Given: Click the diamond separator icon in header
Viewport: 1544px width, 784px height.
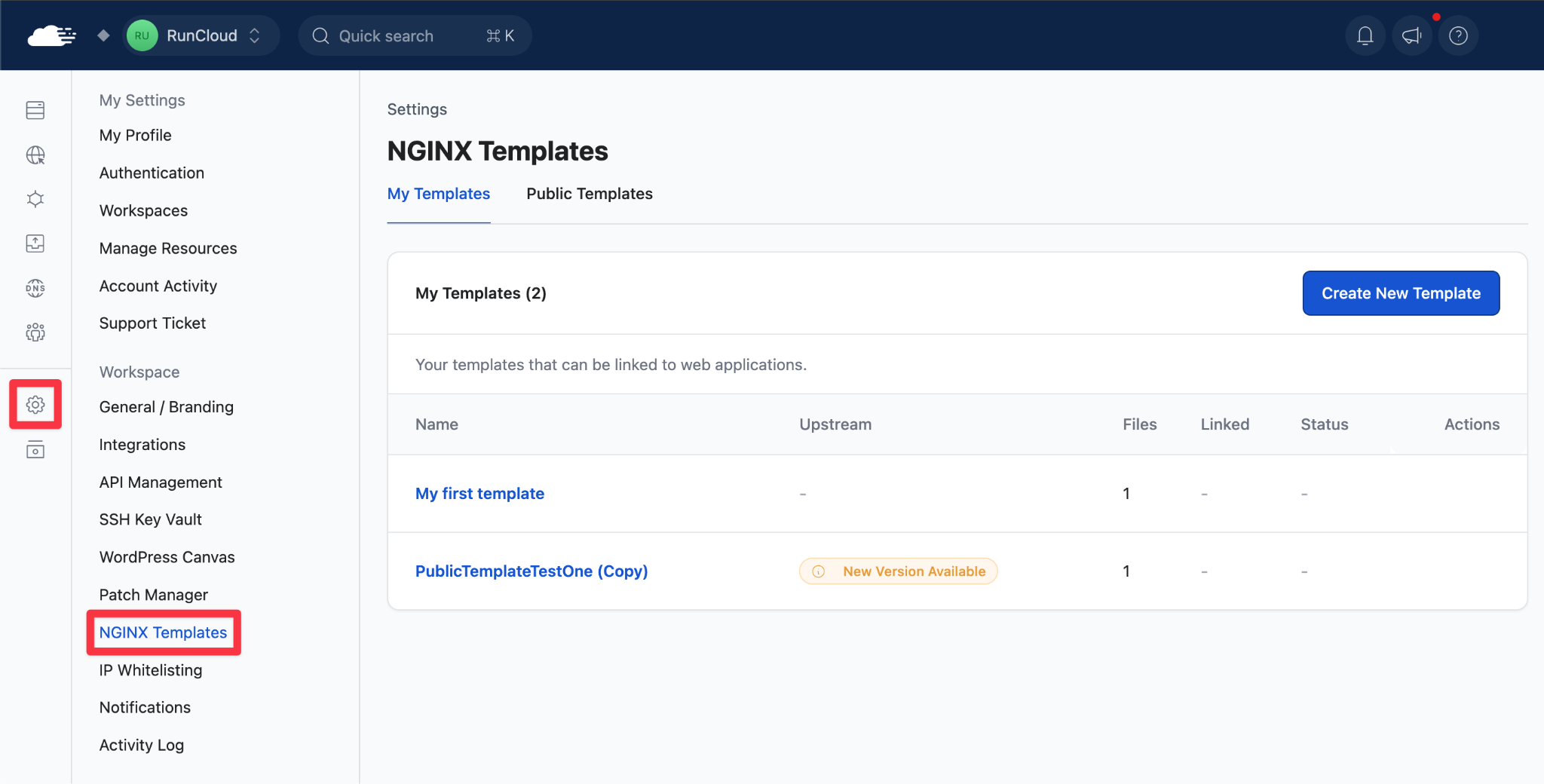Looking at the screenshot, I should 103,35.
